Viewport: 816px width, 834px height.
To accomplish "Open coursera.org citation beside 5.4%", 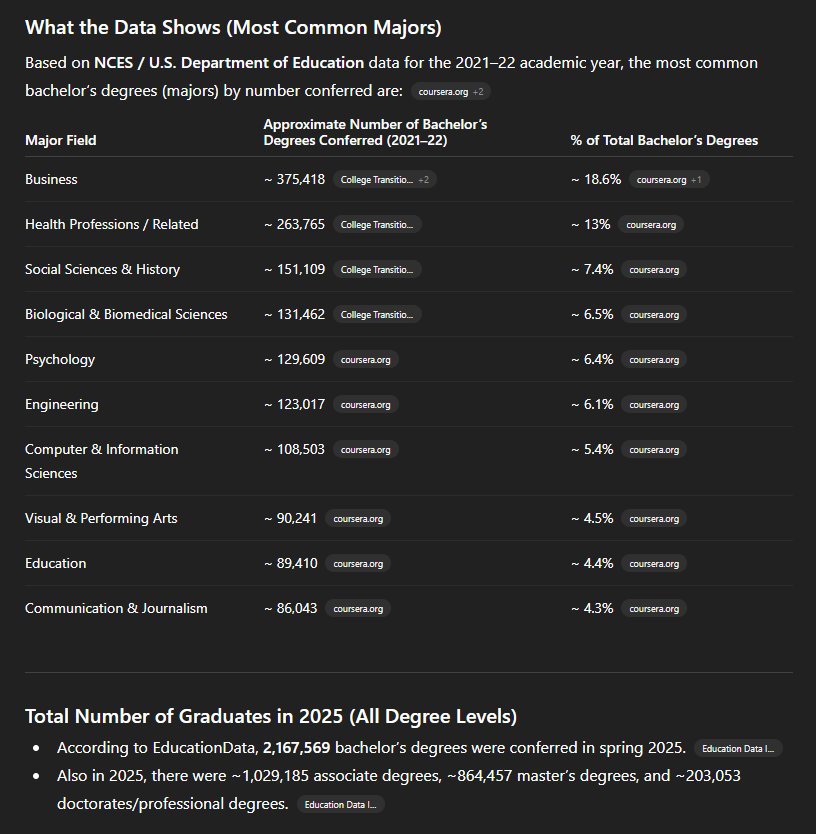I will tap(654, 449).
